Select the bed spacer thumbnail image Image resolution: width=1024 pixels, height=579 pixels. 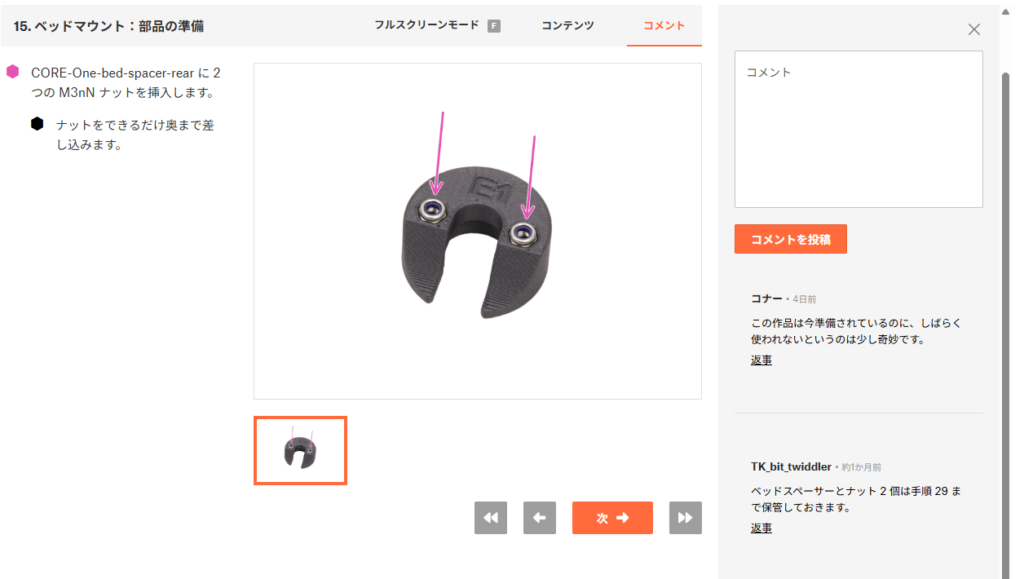(300, 450)
